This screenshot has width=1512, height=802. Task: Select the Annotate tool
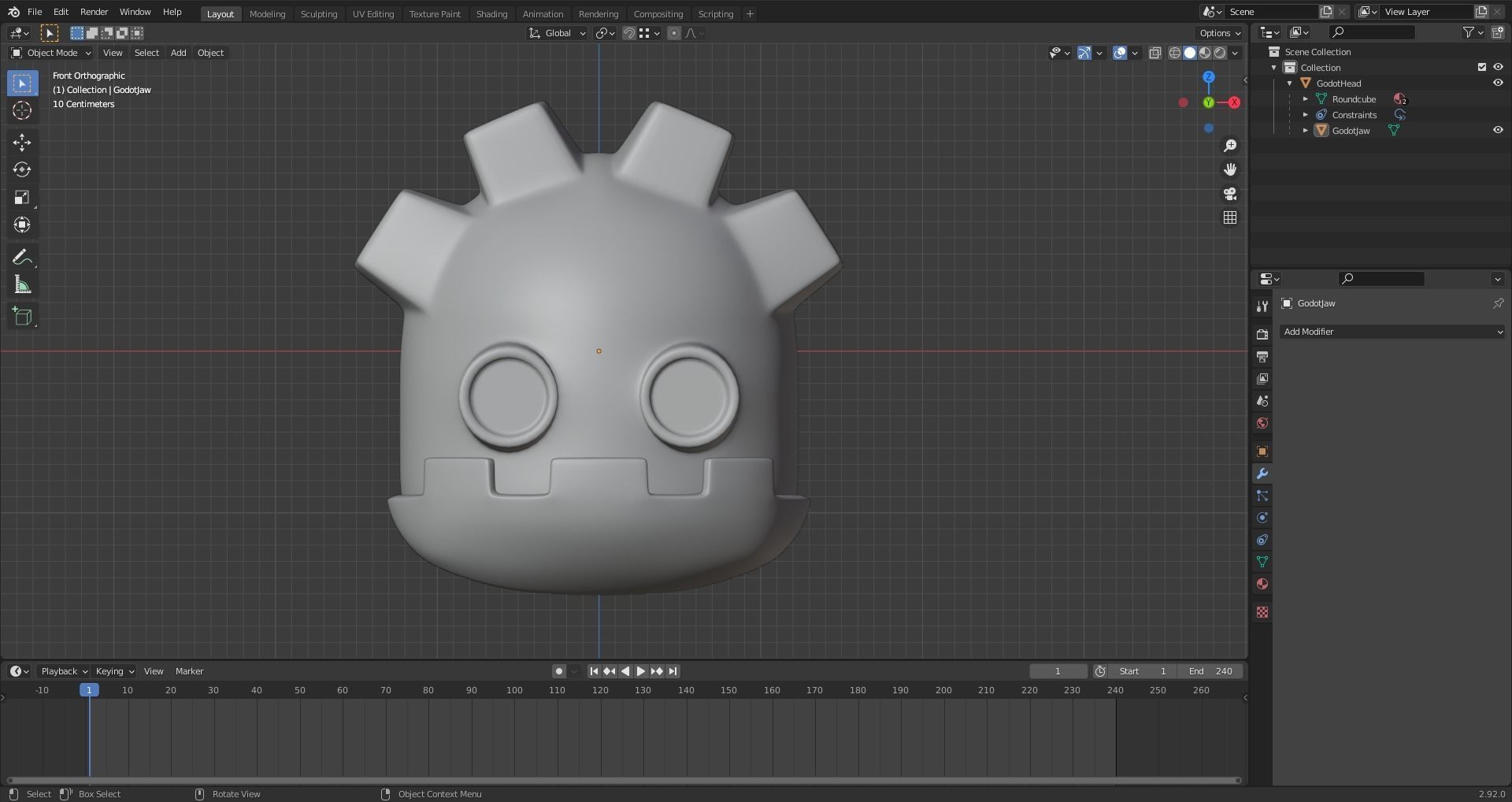22,258
